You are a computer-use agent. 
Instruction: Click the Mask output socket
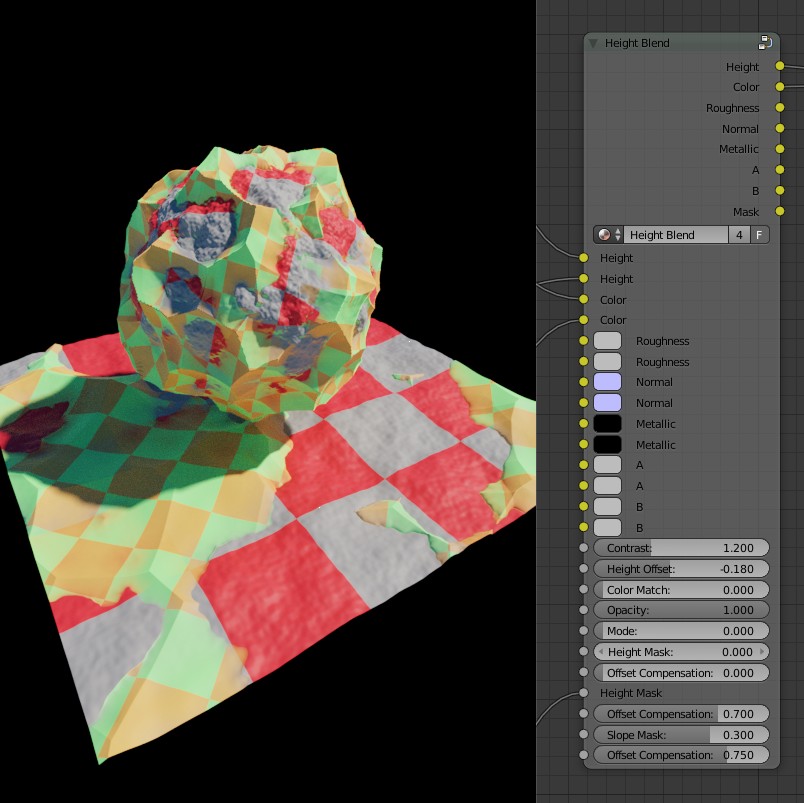[x=782, y=212]
